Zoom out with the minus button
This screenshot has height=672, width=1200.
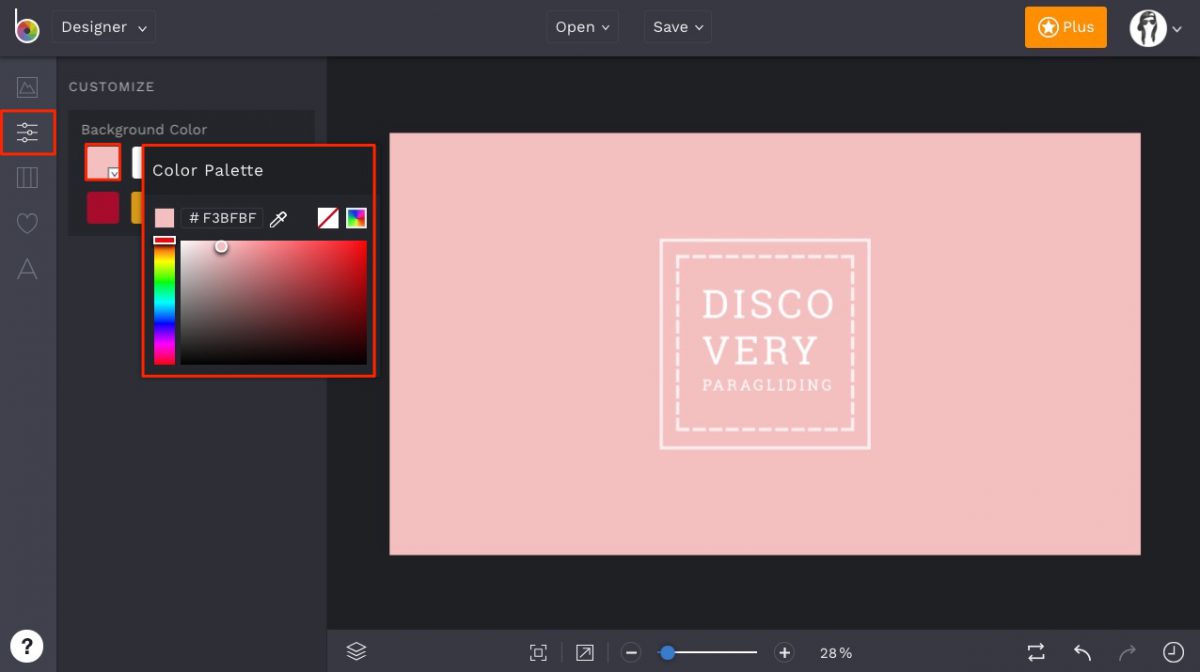point(631,653)
